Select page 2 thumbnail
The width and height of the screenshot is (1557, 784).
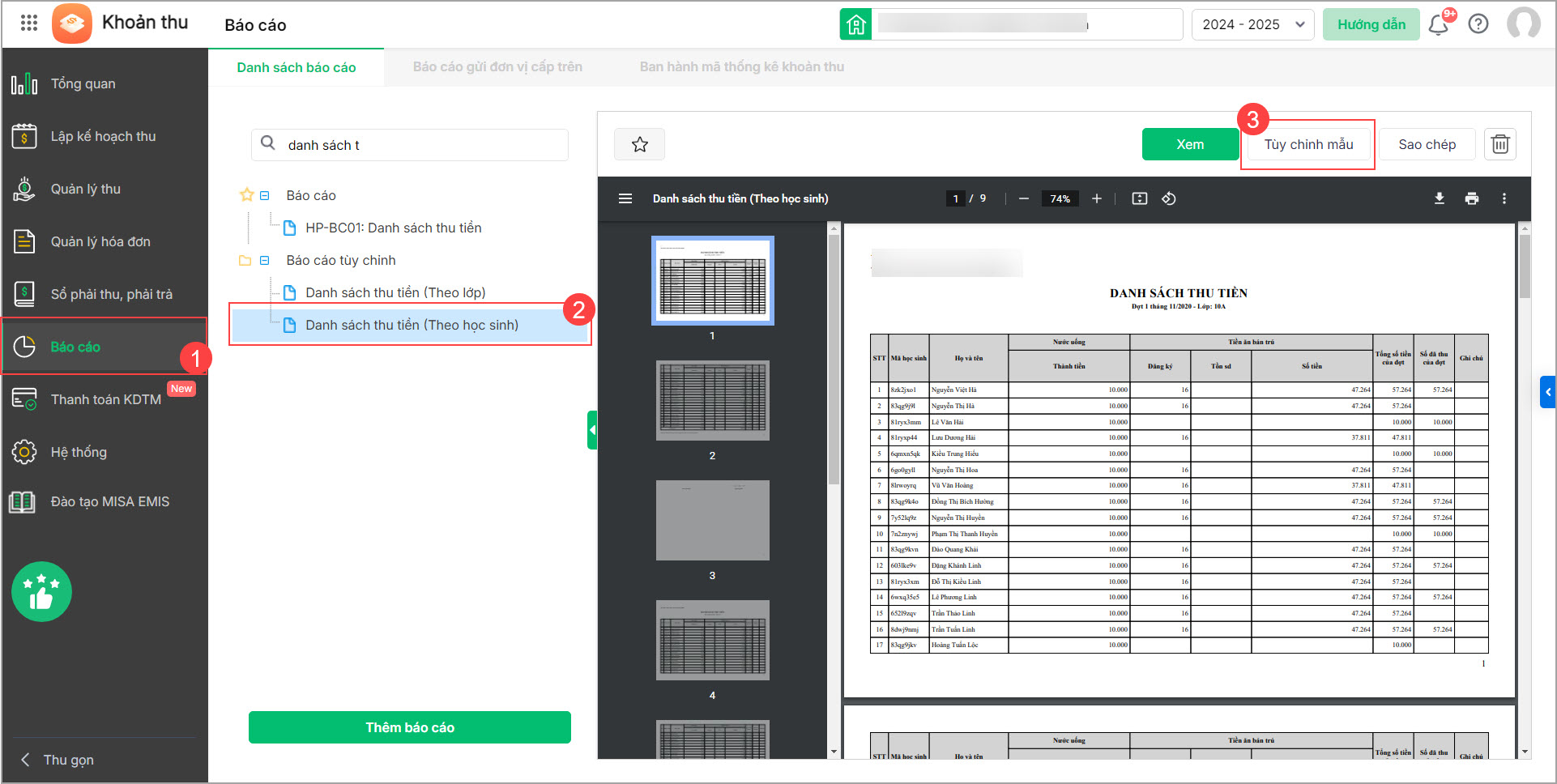coord(712,401)
